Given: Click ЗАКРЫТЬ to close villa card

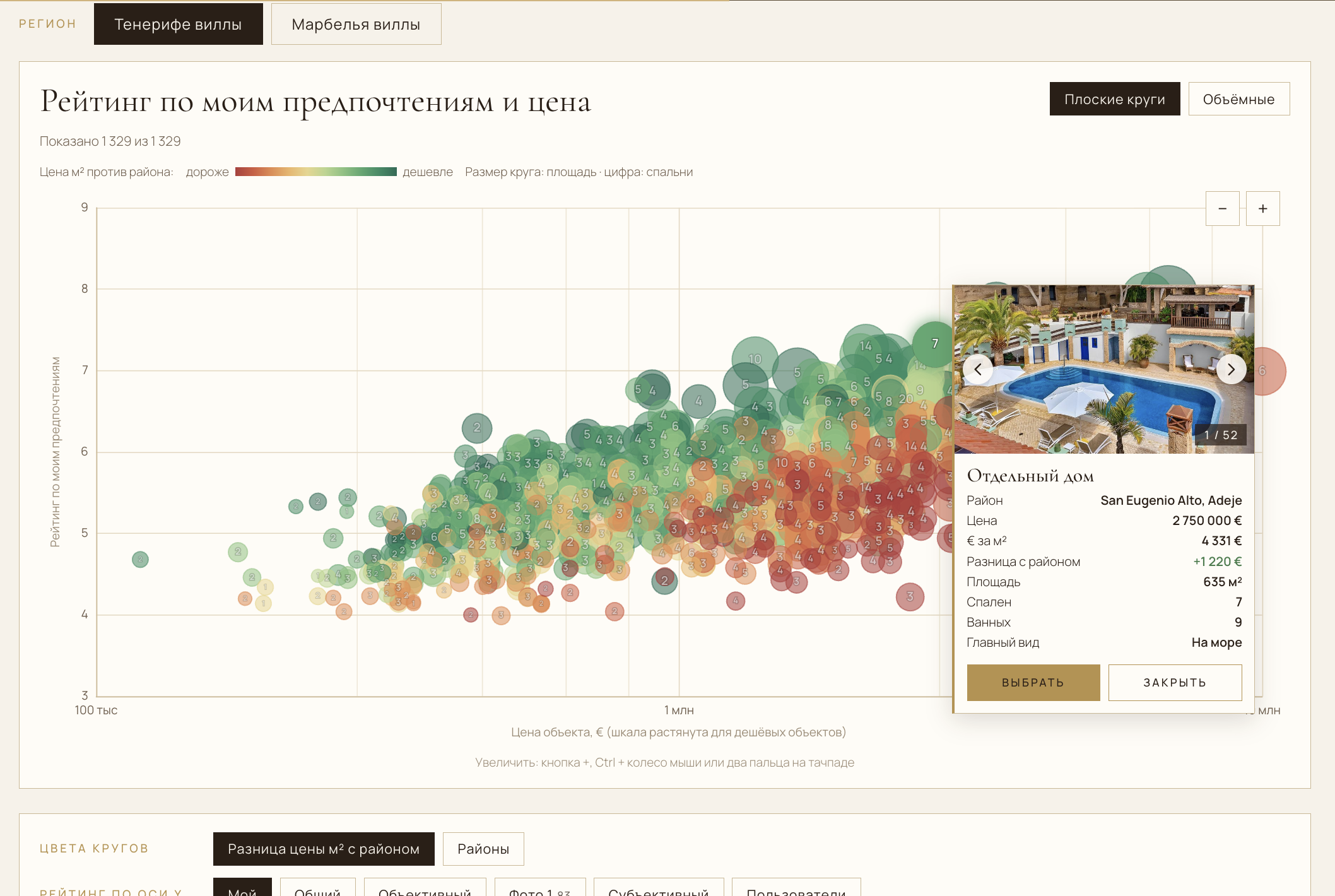Looking at the screenshot, I should point(1175,682).
